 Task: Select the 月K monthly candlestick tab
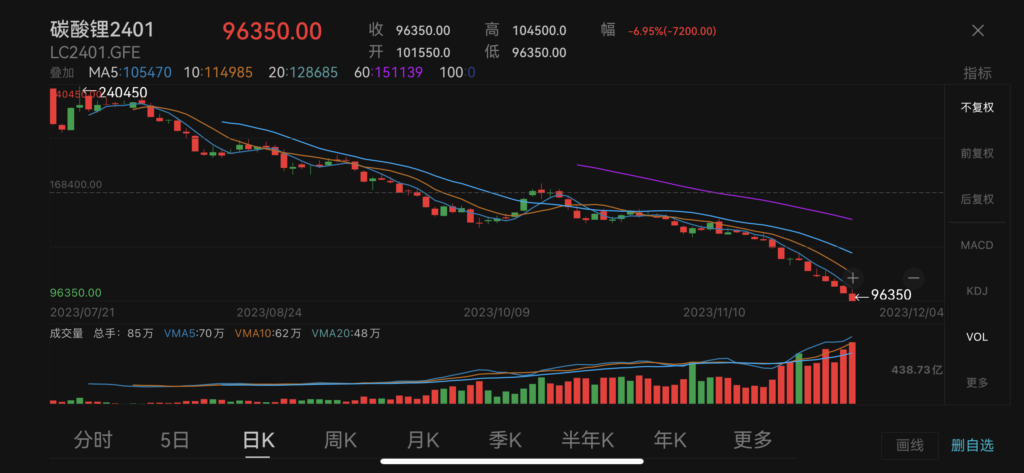(423, 440)
